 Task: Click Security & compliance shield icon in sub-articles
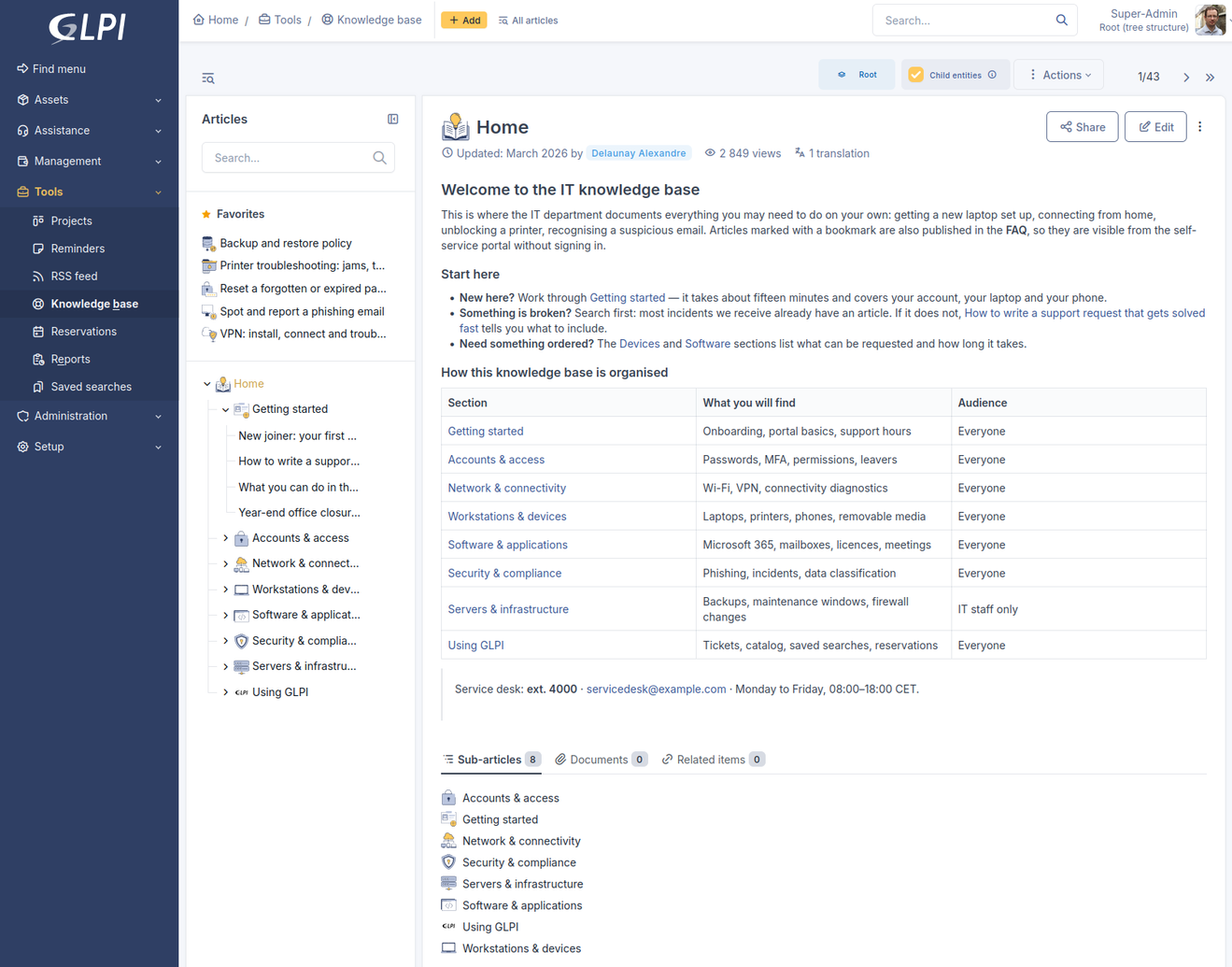(448, 861)
